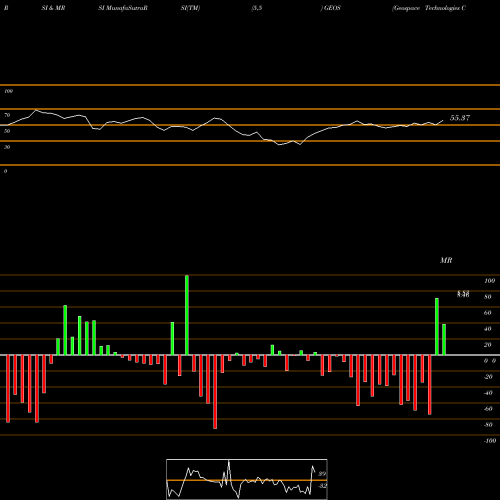Viewport: 500px width, 500px height.
Task: Click the tallest green MR histogram bar
Action: tap(187, 315)
